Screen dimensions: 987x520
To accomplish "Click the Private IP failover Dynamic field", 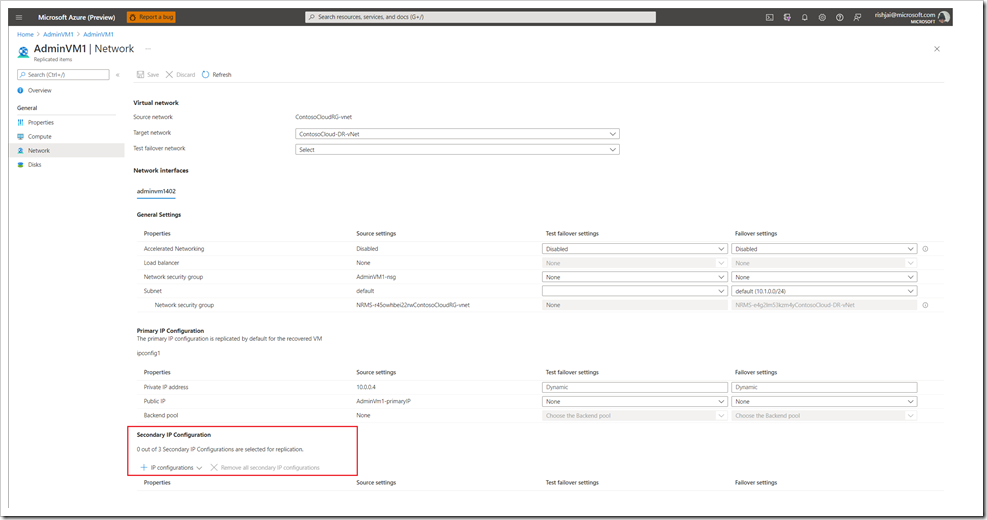I will (x=824, y=388).
